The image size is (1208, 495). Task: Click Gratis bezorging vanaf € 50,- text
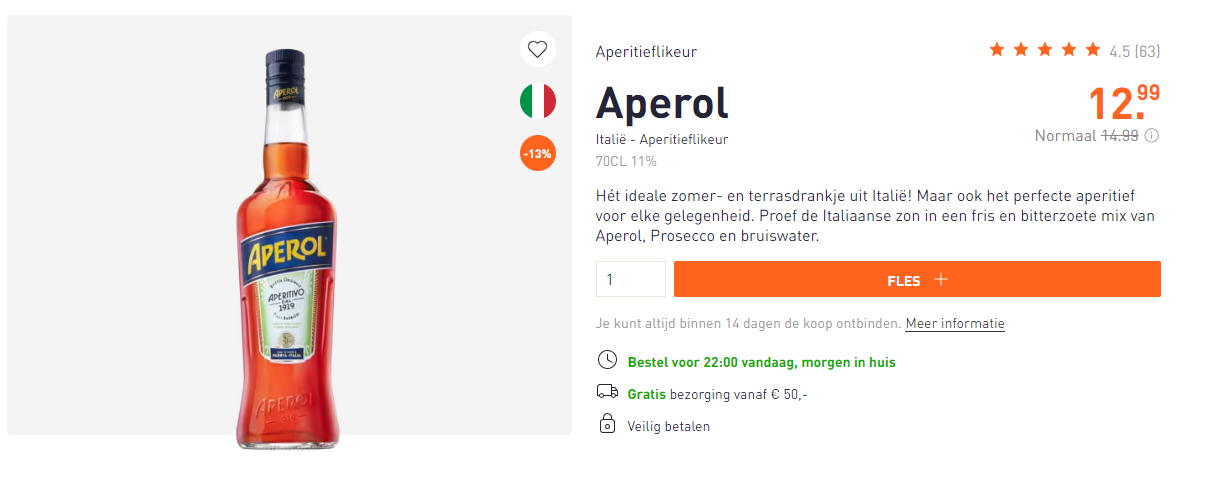pyautogui.click(x=717, y=394)
